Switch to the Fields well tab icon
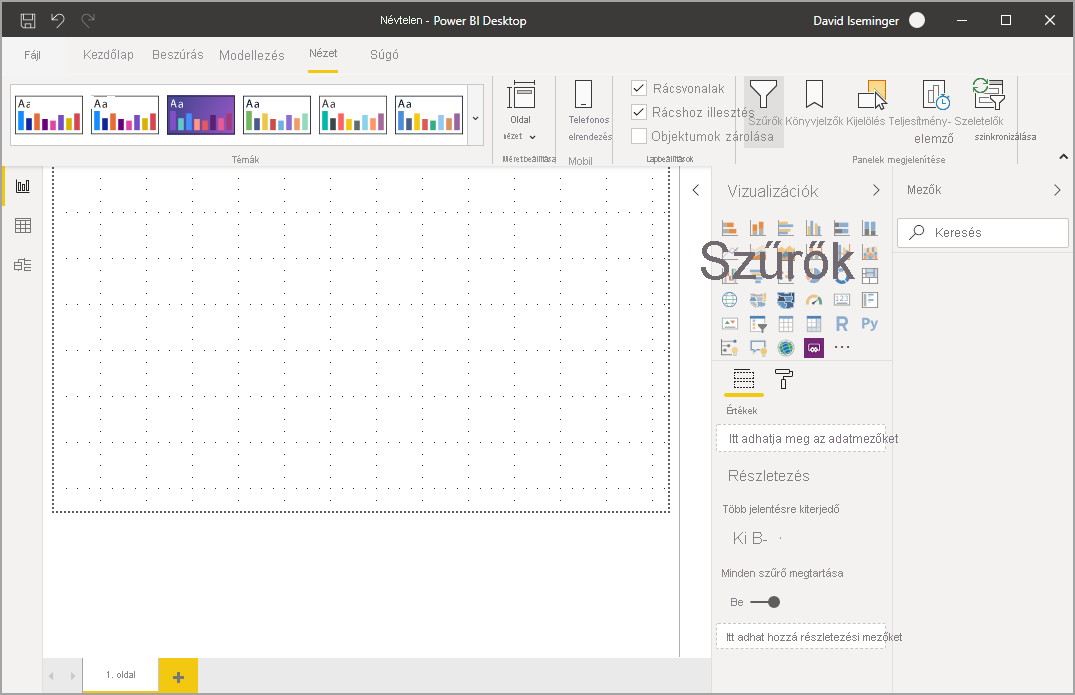Viewport: 1075px width, 695px height. tap(744, 379)
